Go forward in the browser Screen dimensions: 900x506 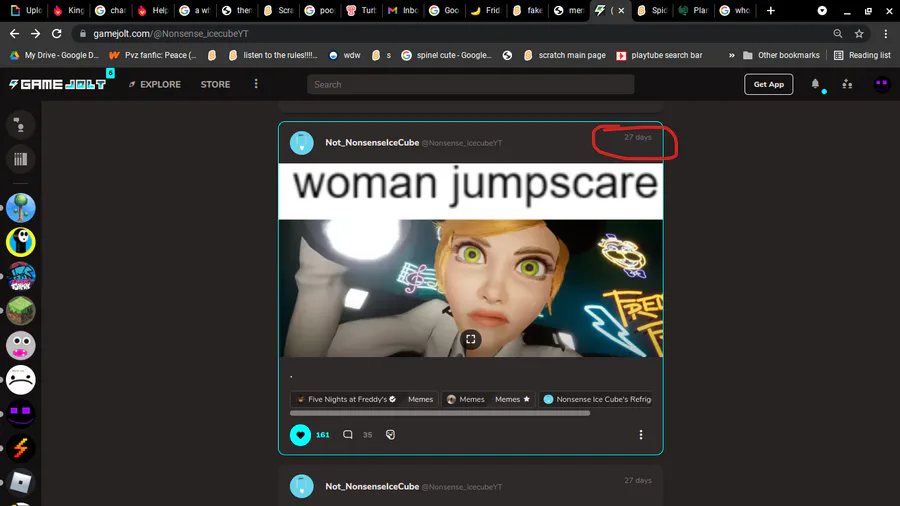coord(36,34)
